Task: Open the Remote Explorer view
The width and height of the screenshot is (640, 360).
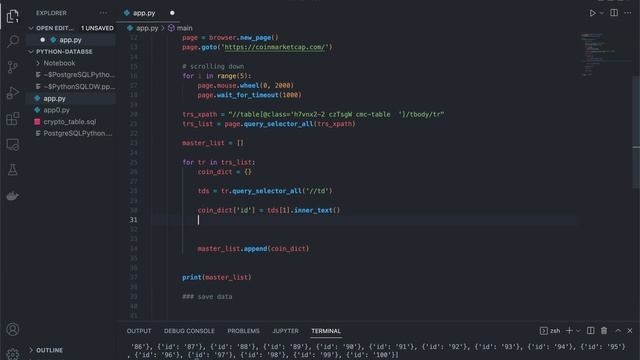Action: click(13, 144)
